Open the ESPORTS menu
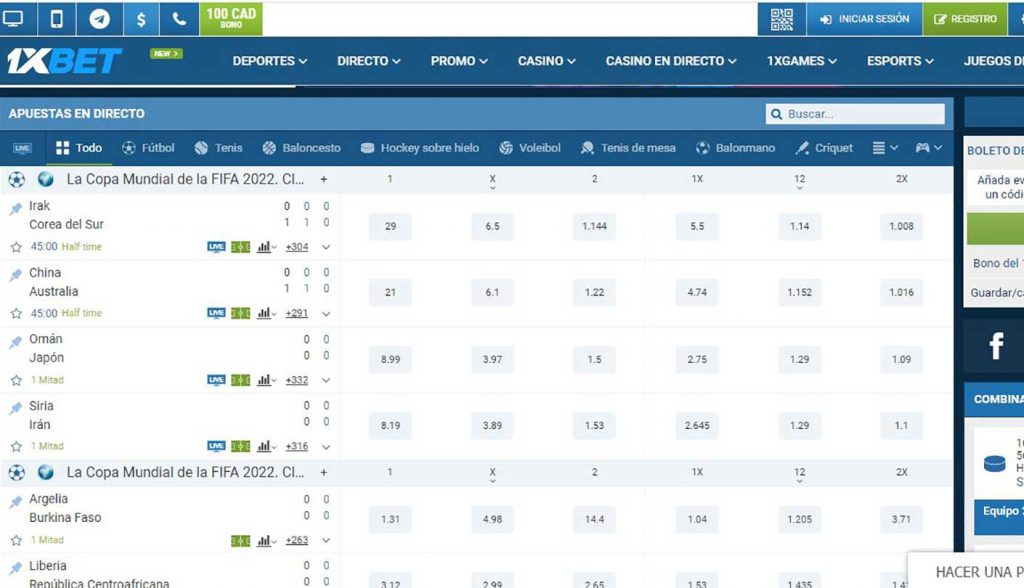The height and width of the screenshot is (588, 1024). point(900,61)
